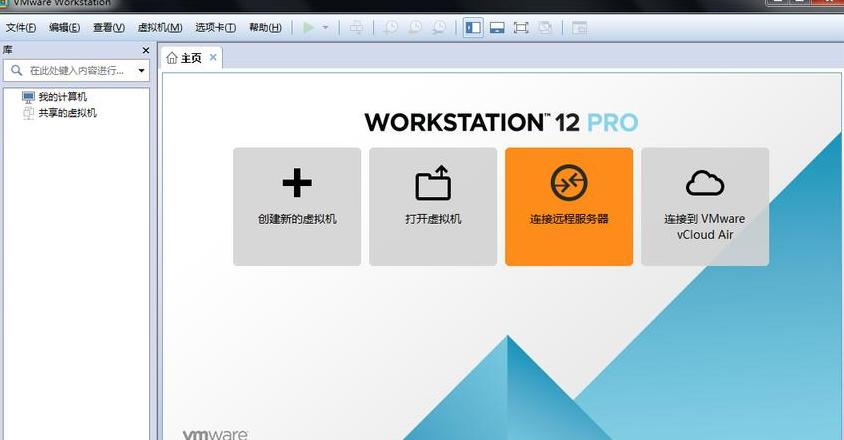Click the 连接到 VMware vCloud Air tile
This screenshot has height=440, width=844.
click(x=705, y=207)
